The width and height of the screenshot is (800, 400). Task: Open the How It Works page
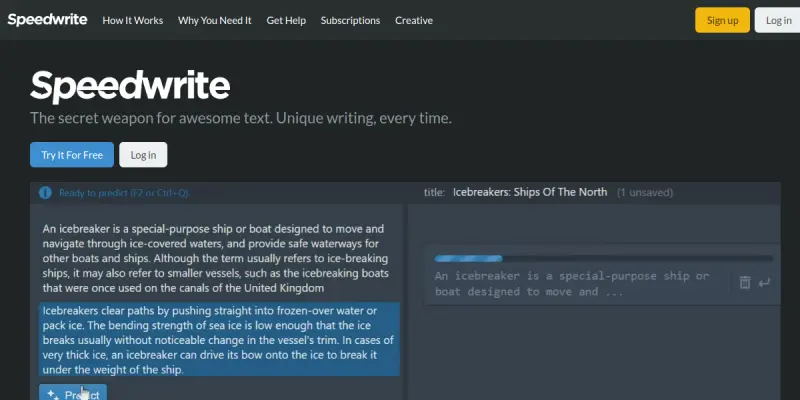pyautogui.click(x=133, y=20)
